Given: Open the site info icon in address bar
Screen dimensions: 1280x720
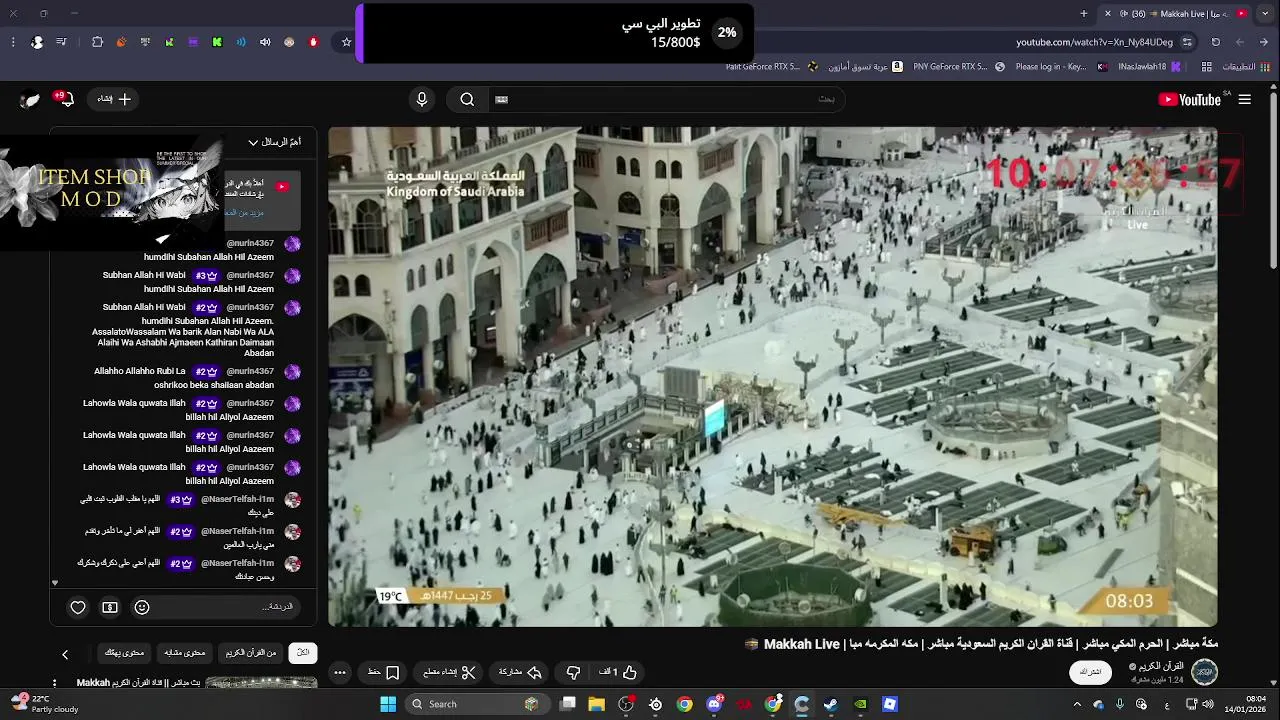Looking at the screenshot, I should click(1187, 42).
